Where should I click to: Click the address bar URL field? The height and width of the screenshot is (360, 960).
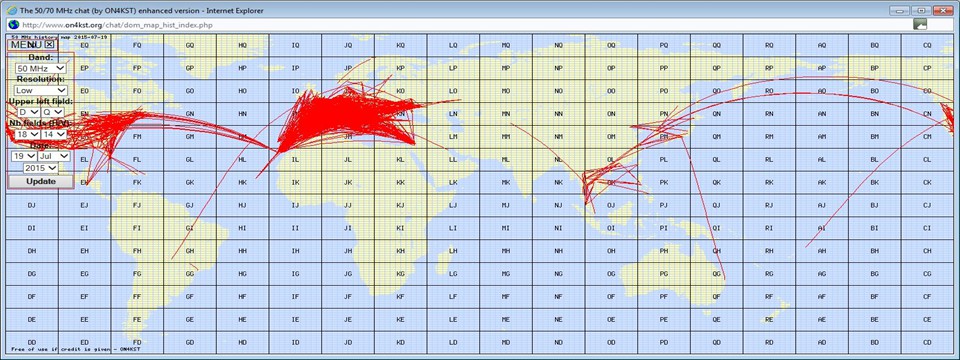(x=465, y=24)
